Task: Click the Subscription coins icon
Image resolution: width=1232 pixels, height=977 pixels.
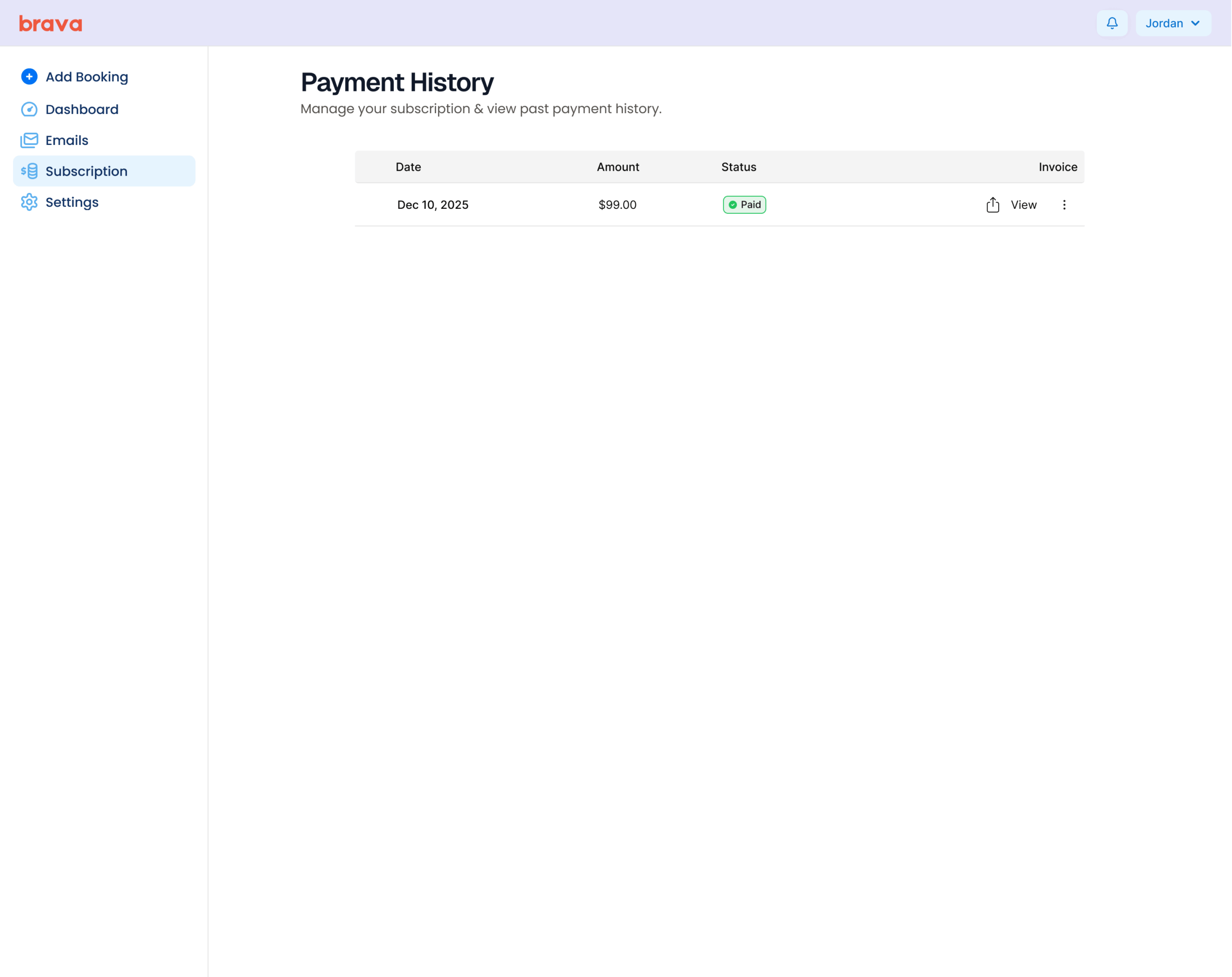Action: tap(29, 171)
